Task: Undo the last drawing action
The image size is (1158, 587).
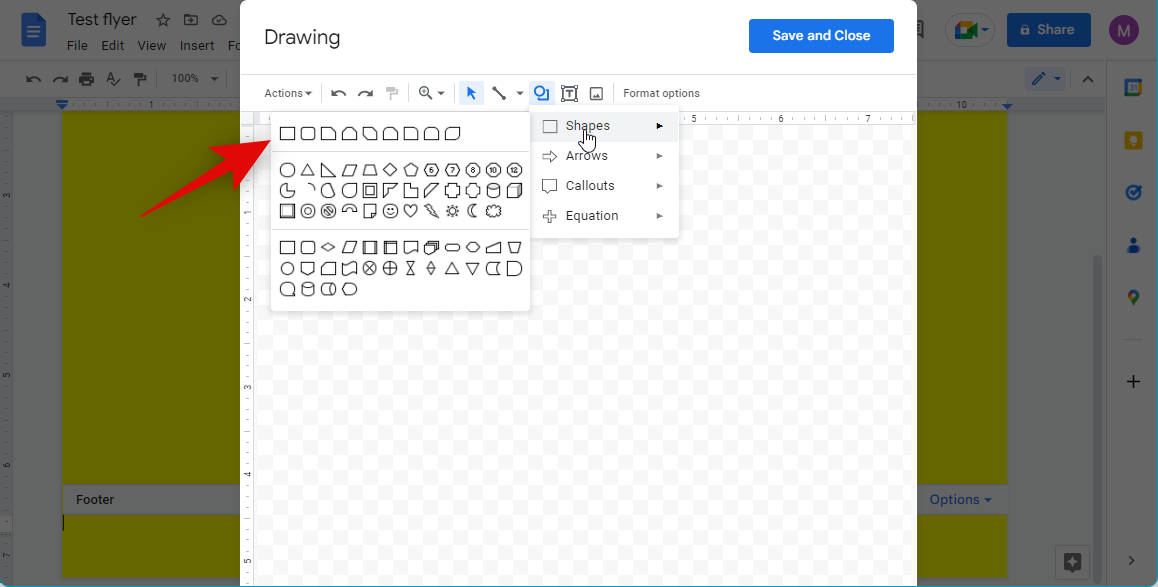Action: [339, 93]
